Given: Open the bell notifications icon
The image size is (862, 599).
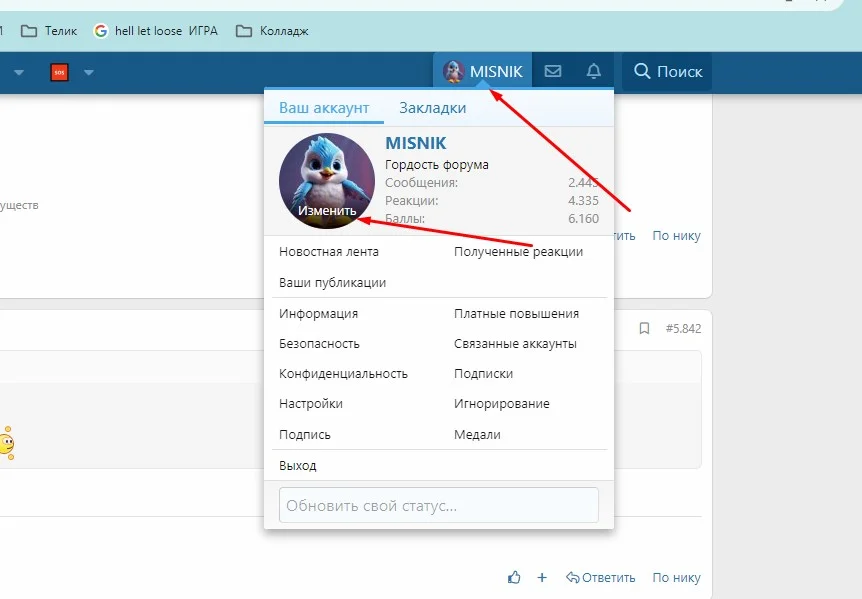Looking at the screenshot, I should point(594,71).
